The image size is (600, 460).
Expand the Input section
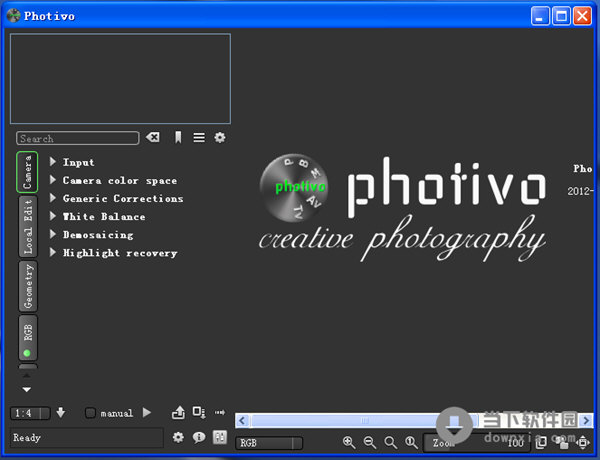(x=53, y=161)
